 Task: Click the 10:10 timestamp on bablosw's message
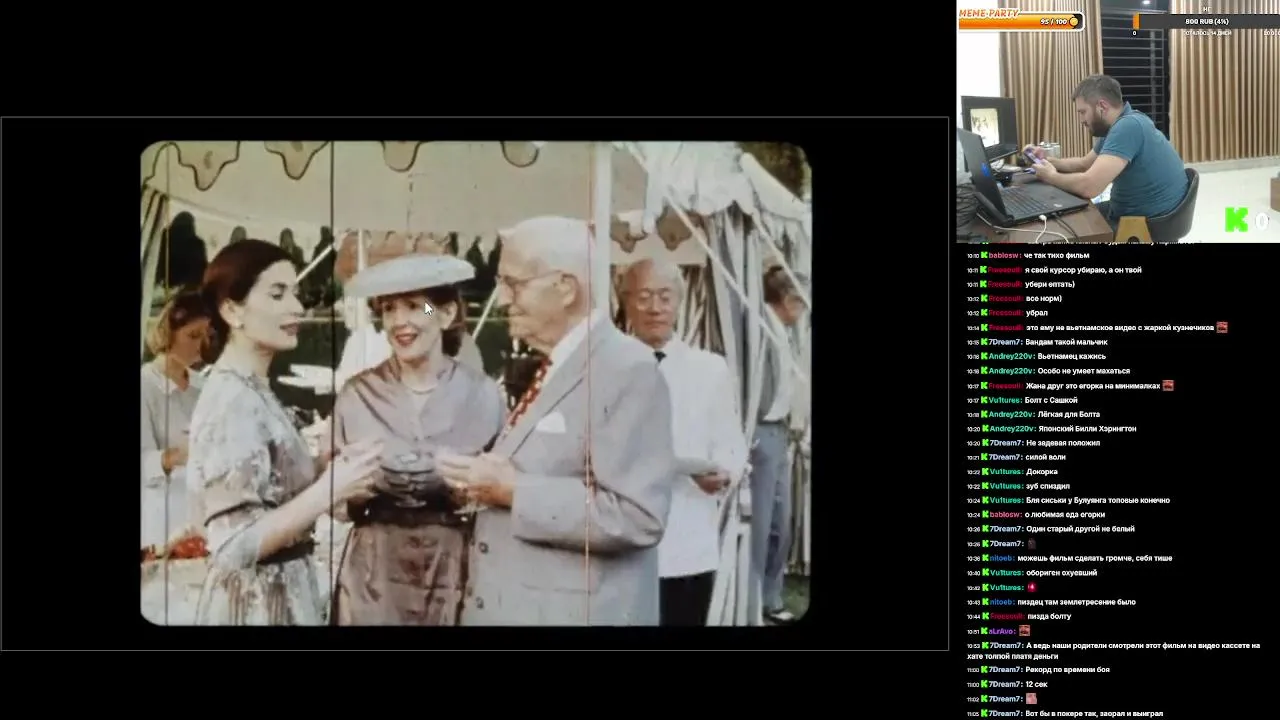tap(973, 255)
